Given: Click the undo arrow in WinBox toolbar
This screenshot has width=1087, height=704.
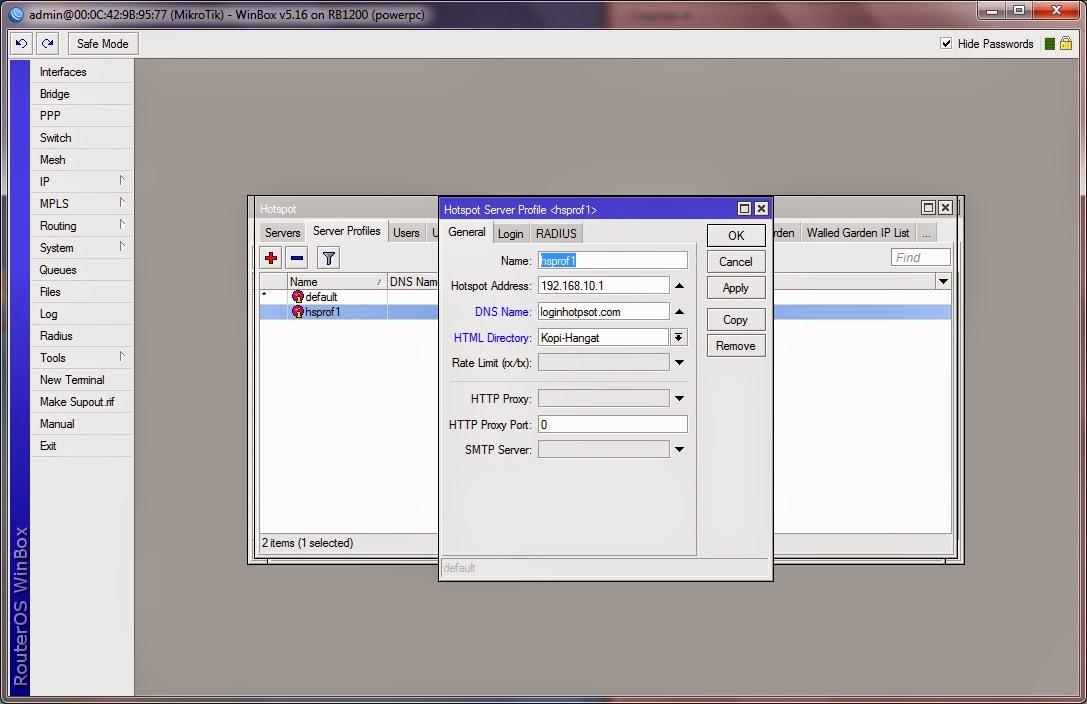Looking at the screenshot, I should pos(21,44).
